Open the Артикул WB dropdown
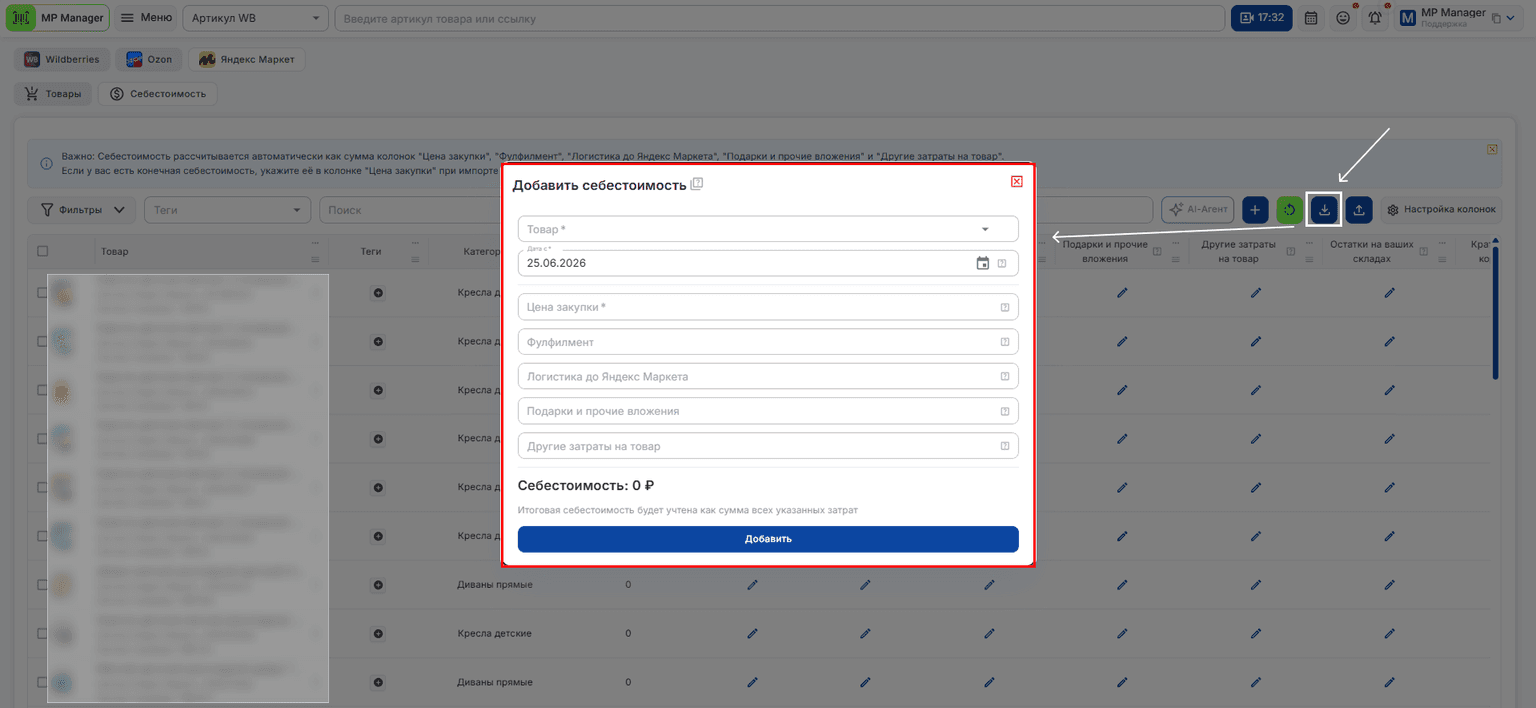Viewport: 1536px width, 708px height. [x=256, y=18]
